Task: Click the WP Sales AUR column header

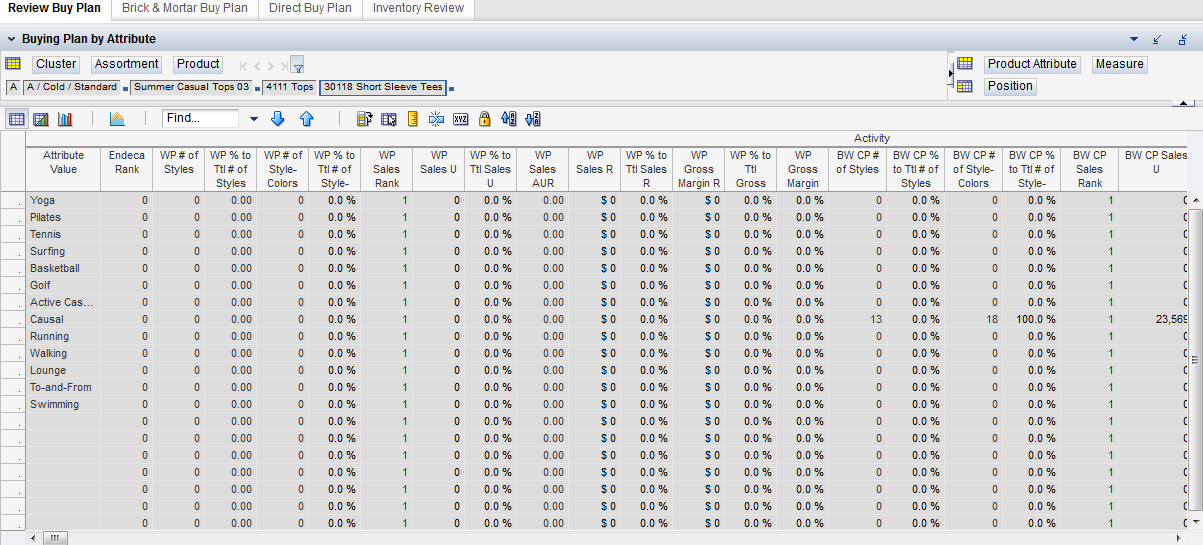Action: coord(543,169)
